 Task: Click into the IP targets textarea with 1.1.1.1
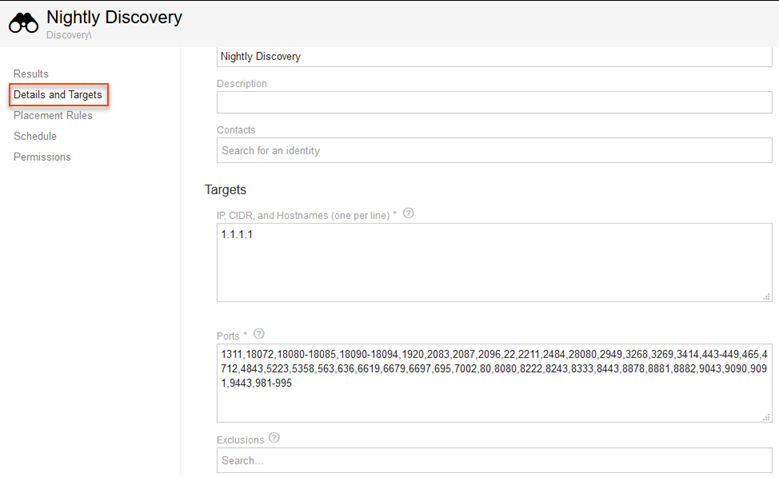click(494, 262)
